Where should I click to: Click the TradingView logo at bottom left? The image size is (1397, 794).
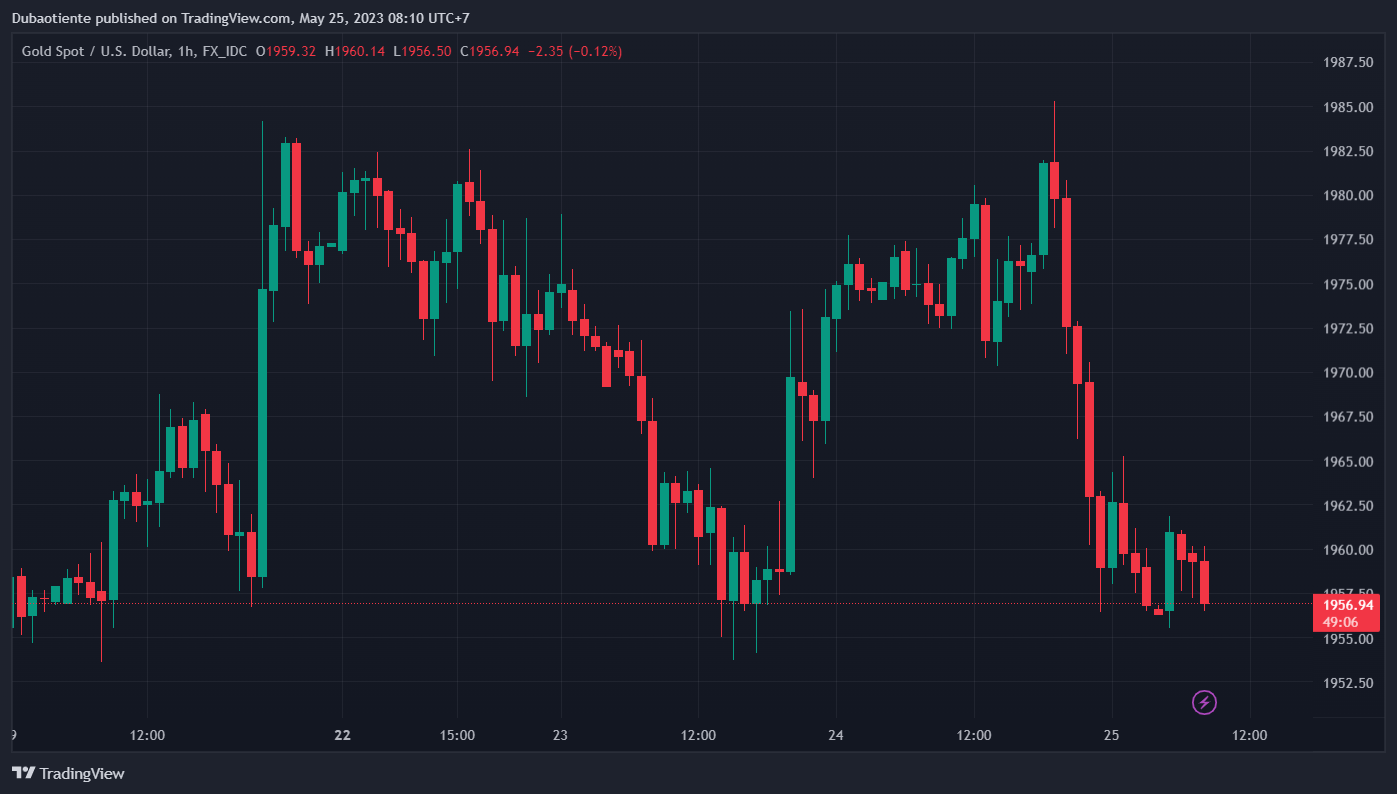pyautogui.click(x=67, y=773)
